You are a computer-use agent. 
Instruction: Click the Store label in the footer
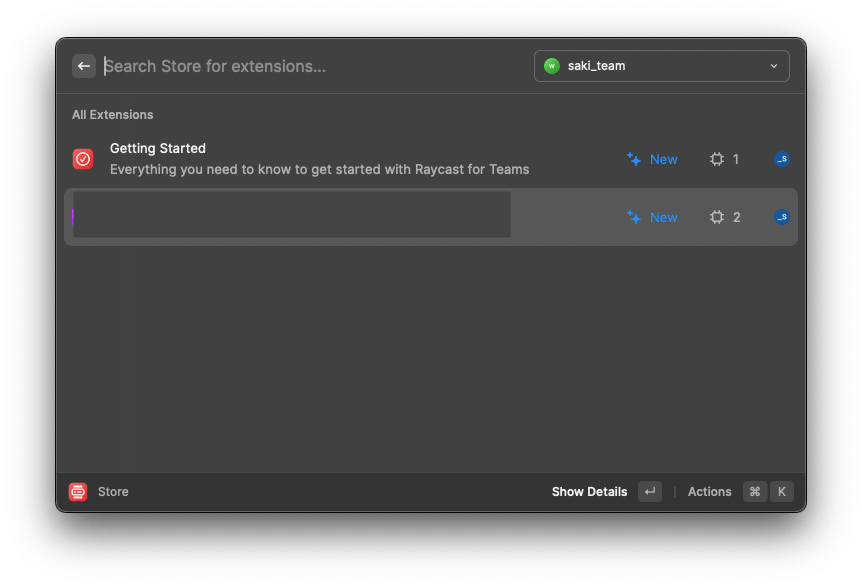[113, 491]
